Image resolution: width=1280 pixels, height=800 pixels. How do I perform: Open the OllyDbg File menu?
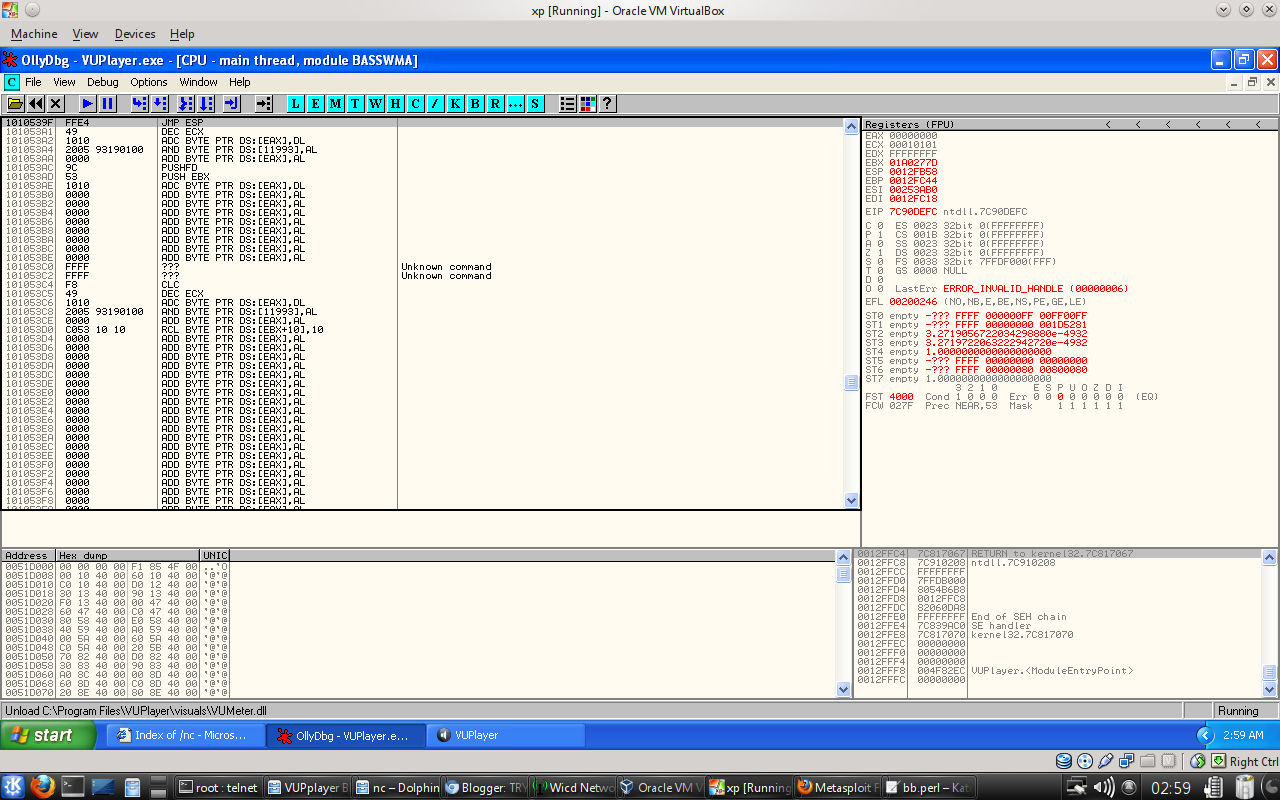[34, 82]
